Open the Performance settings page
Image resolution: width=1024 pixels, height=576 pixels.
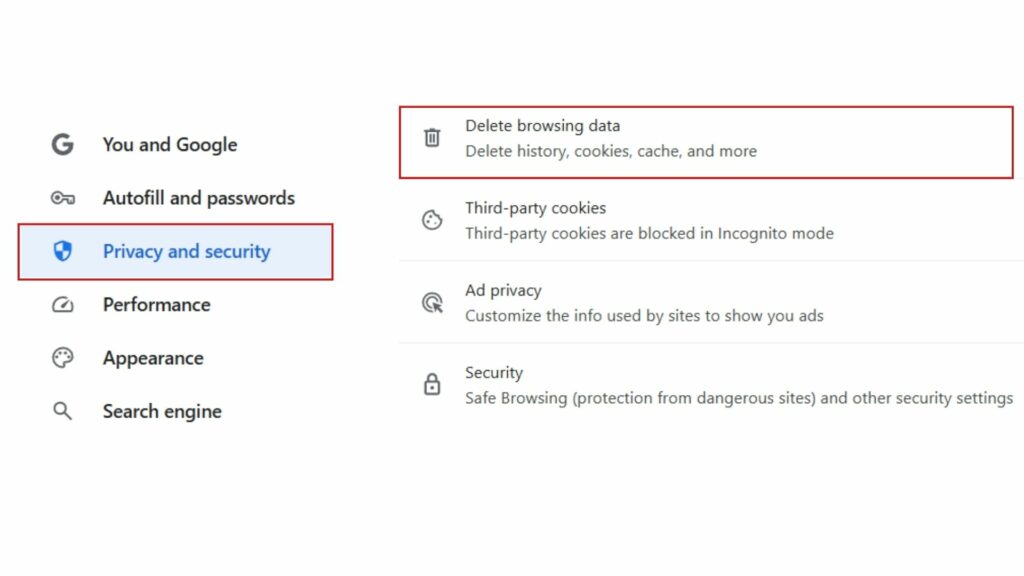(156, 305)
